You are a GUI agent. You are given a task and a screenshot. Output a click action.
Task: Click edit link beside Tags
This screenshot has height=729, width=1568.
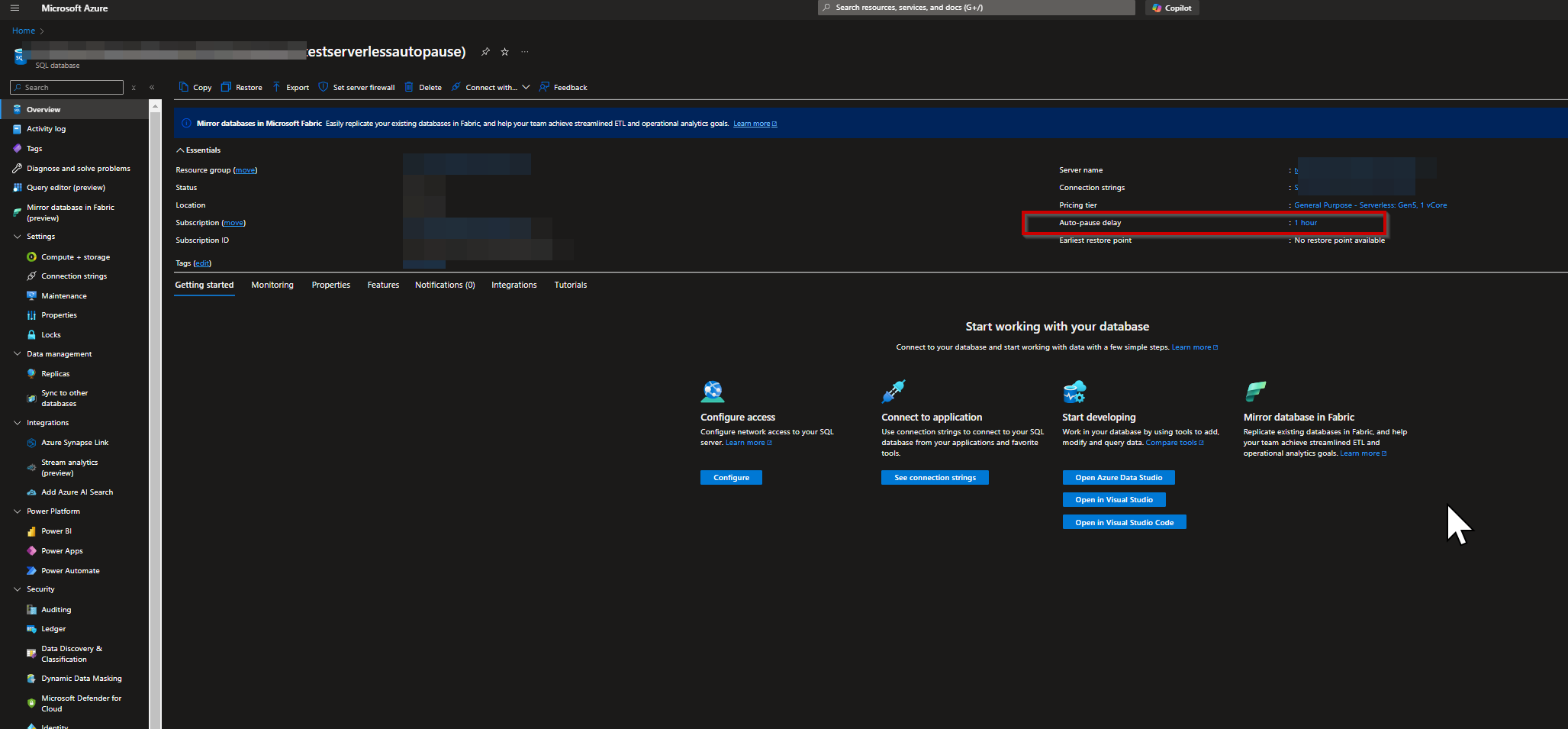(x=202, y=263)
